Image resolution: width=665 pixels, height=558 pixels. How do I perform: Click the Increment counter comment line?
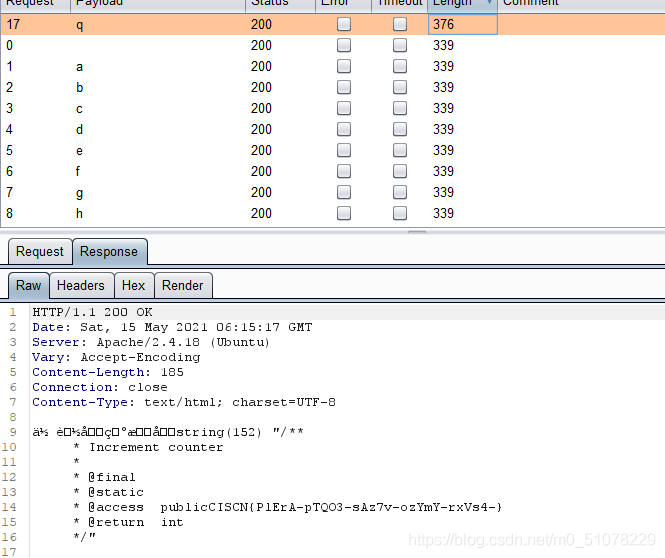click(x=148, y=447)
